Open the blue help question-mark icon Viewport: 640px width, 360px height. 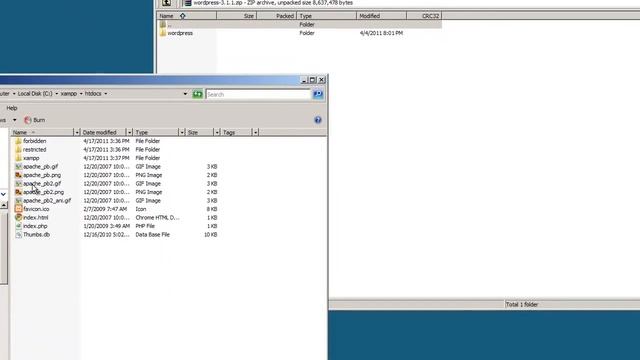coord(318,120)
